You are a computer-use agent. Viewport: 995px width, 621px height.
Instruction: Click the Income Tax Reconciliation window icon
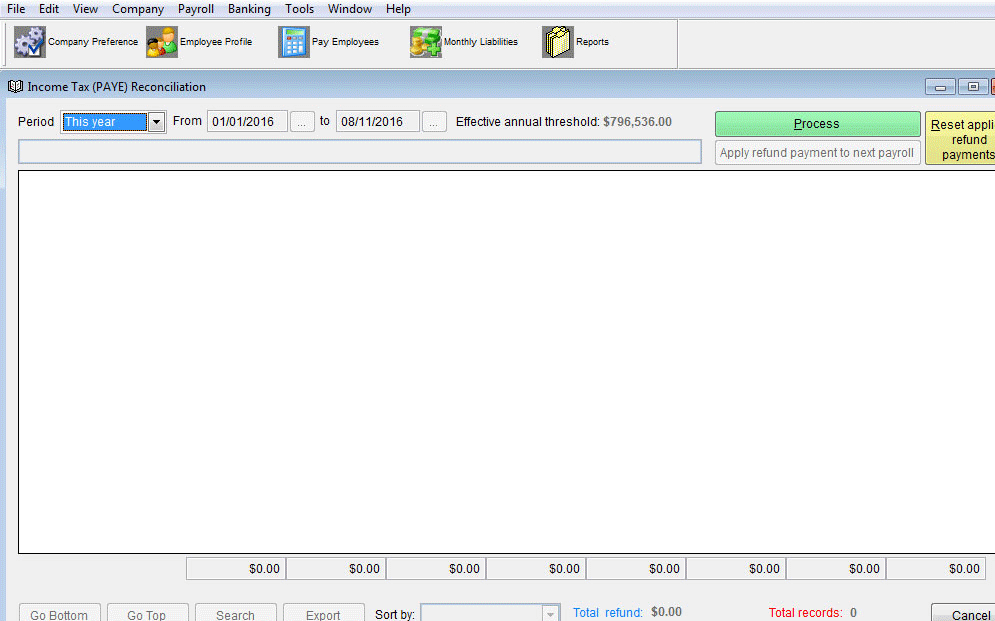[14, 87]
